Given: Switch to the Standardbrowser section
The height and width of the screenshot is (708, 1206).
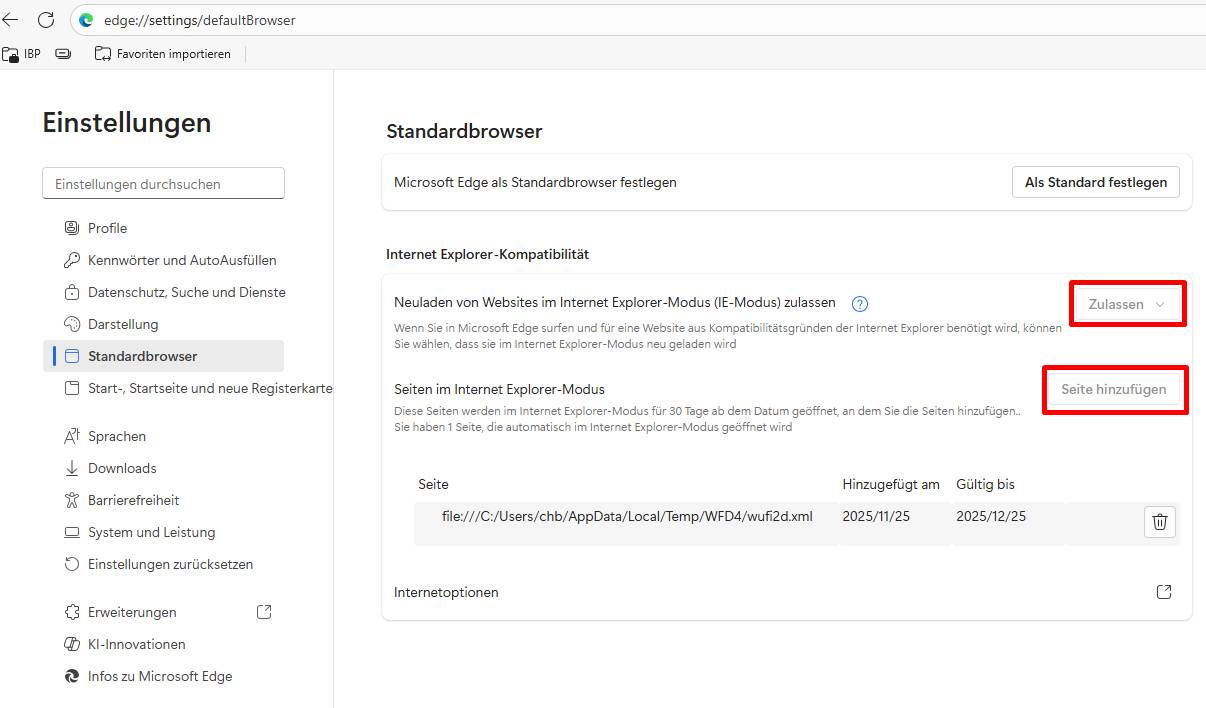Looking at the screenshot, I should (145, 355).
